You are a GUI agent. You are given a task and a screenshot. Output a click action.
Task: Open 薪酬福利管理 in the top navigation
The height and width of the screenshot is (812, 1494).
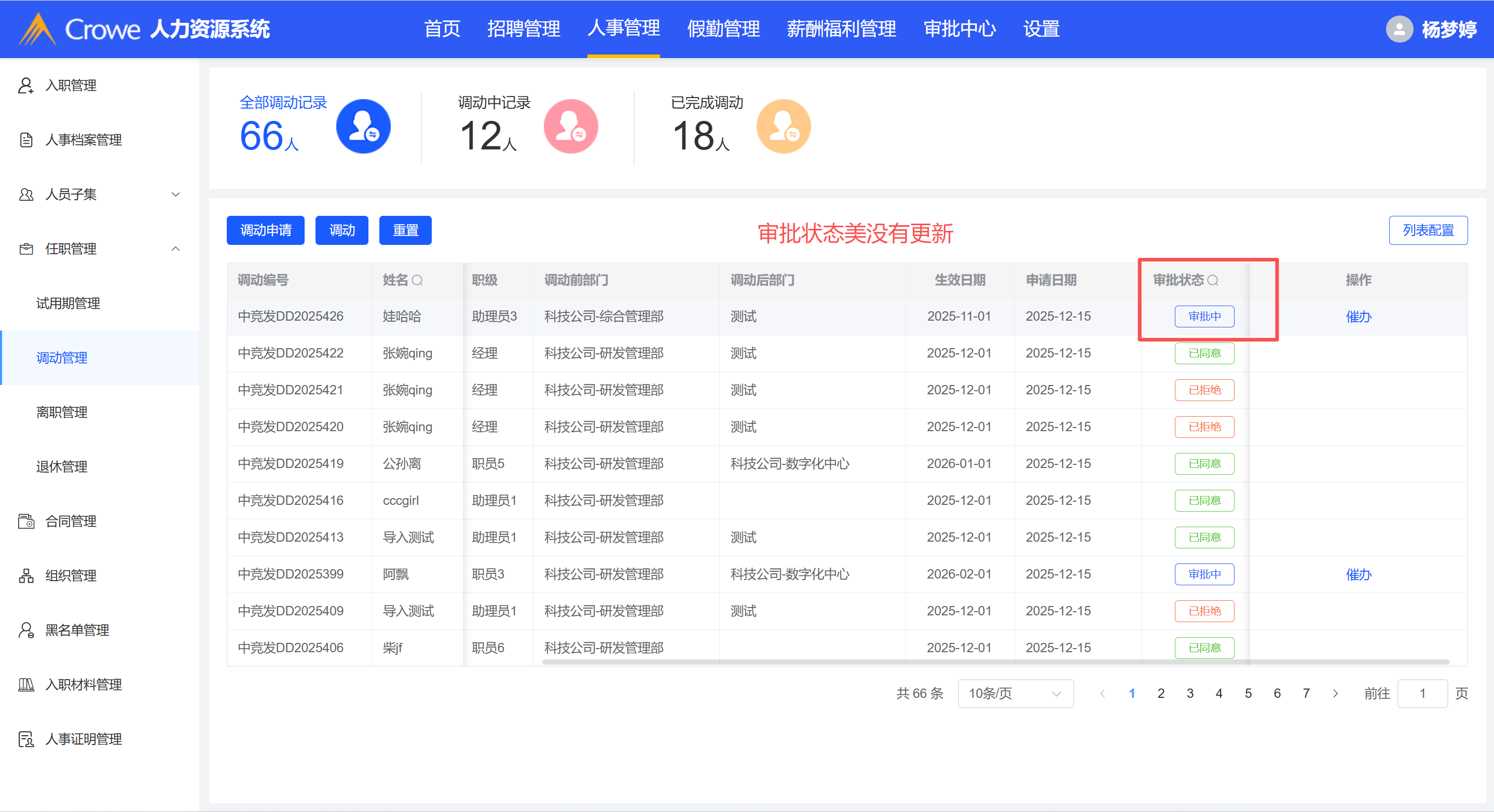[x=841, y=29]
